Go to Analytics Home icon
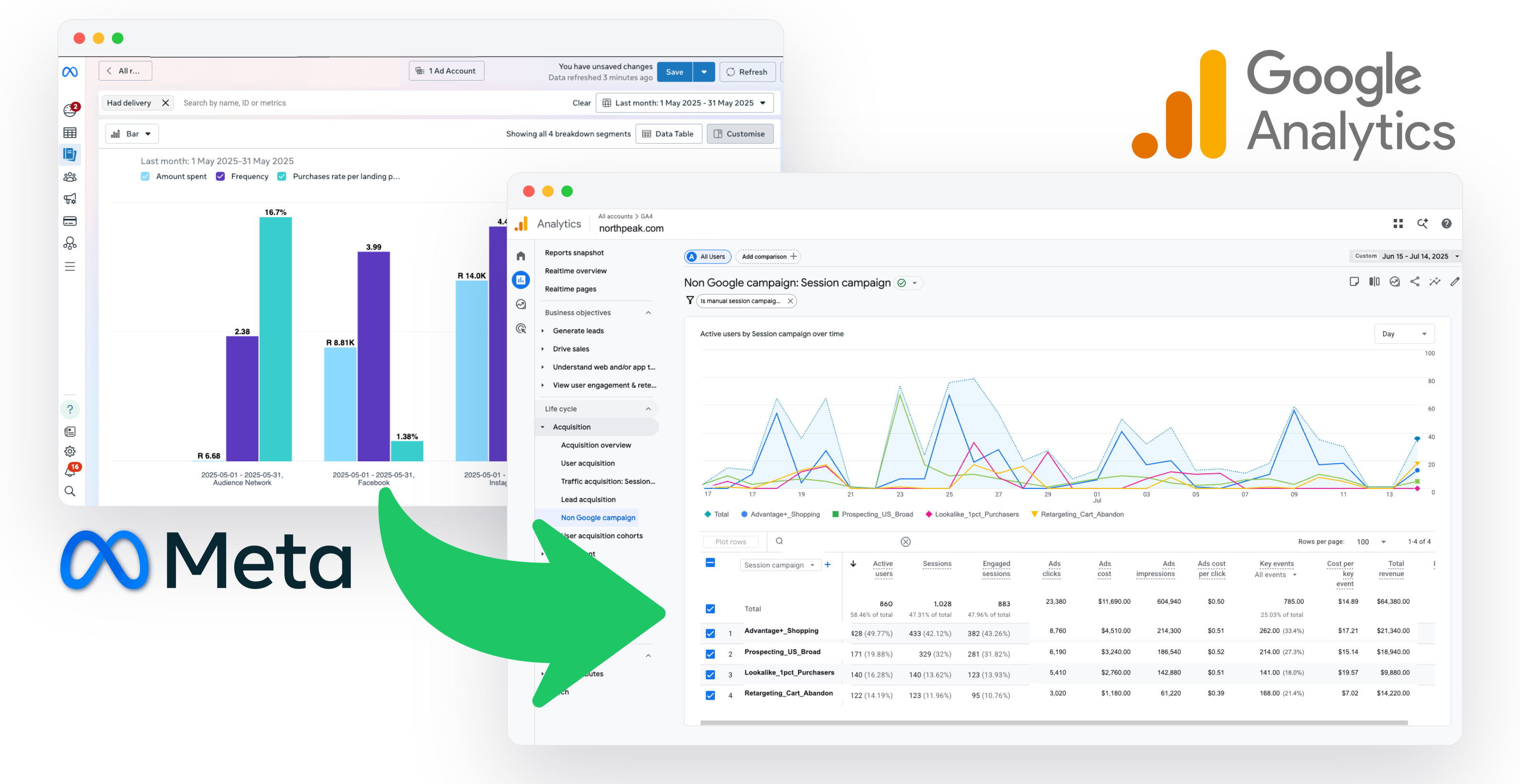Image resolution: width=1520 pixels, height=784 pixels. [520, 256]
